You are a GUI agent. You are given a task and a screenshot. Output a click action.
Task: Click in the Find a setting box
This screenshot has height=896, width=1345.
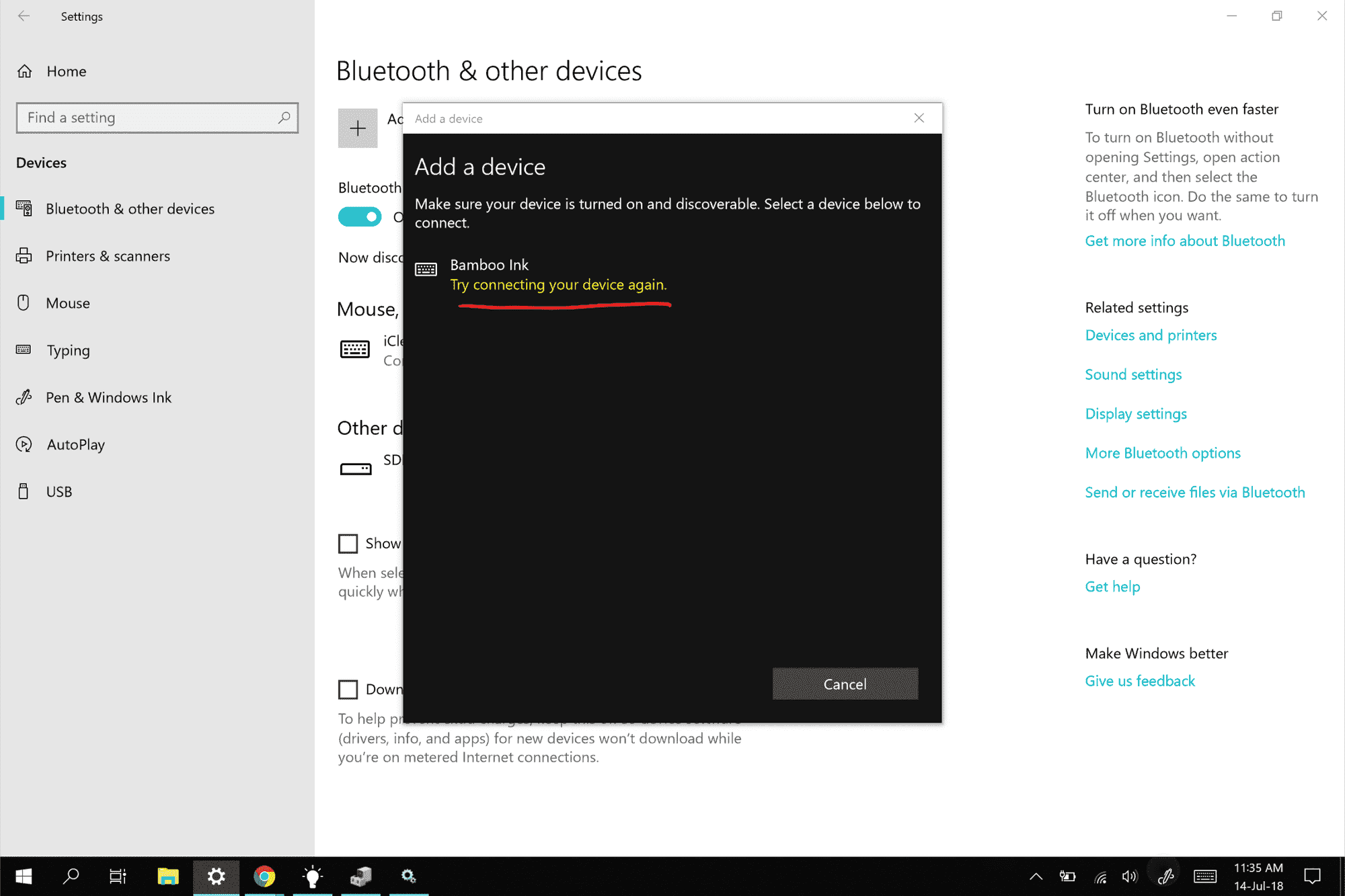[x=157, y=118]
